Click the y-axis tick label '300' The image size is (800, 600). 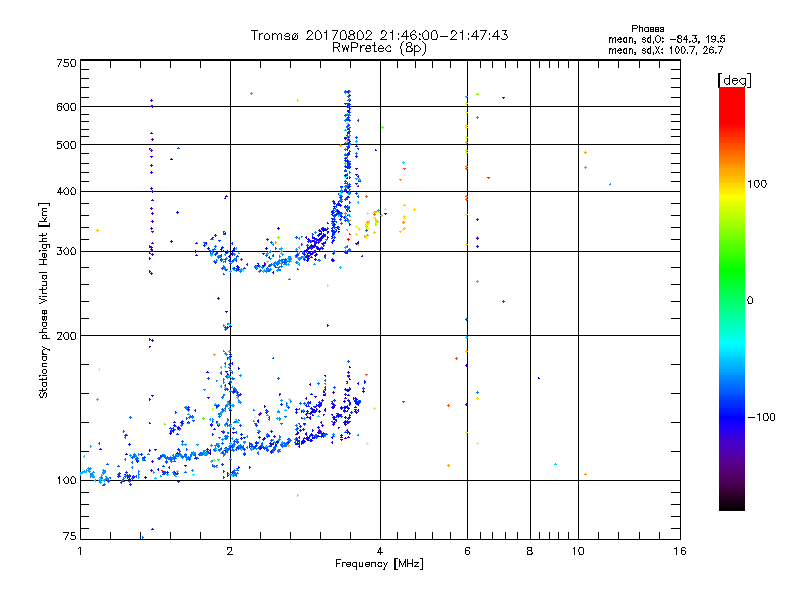66,252
